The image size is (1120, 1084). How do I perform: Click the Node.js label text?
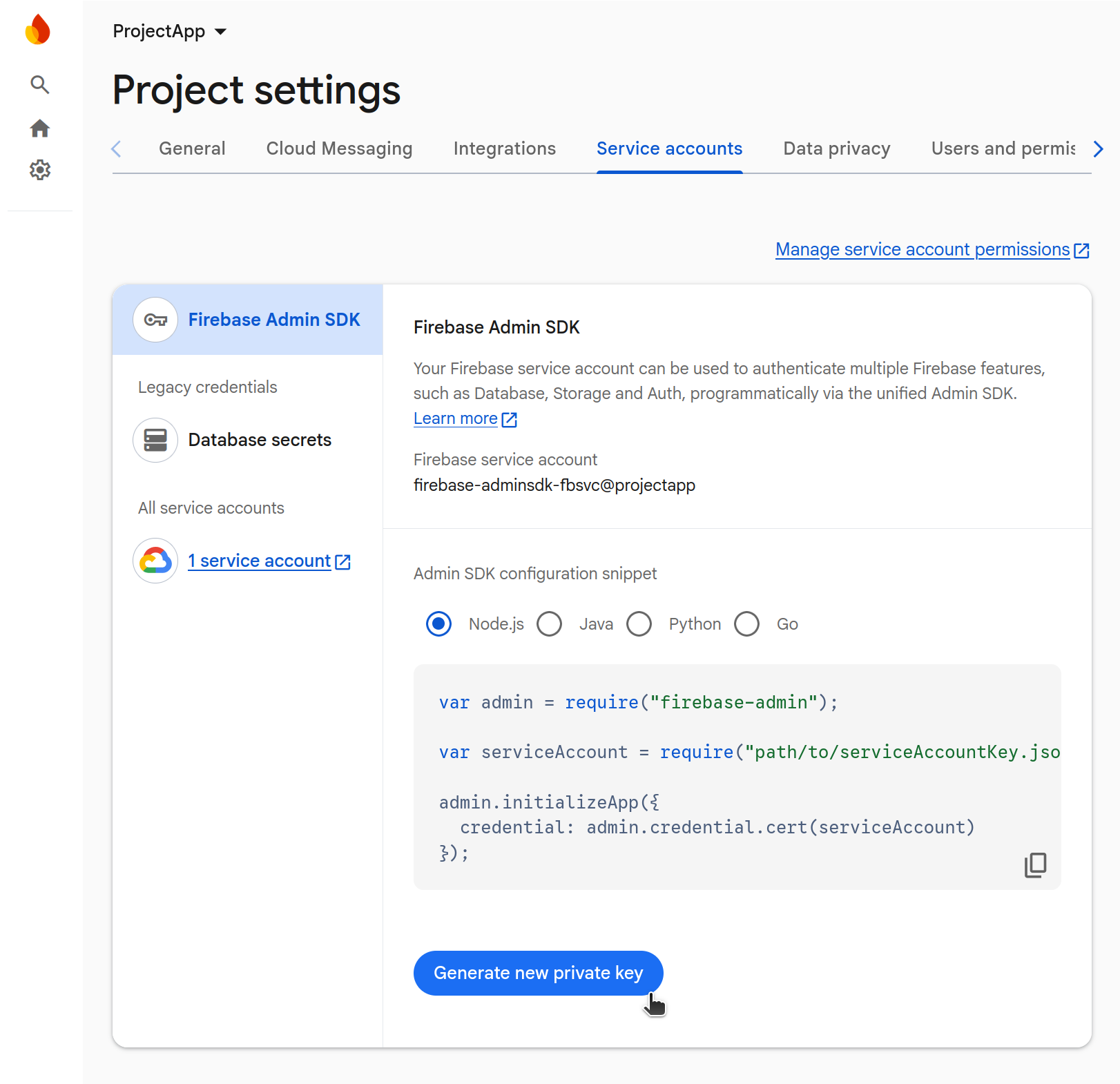point(496,624)
